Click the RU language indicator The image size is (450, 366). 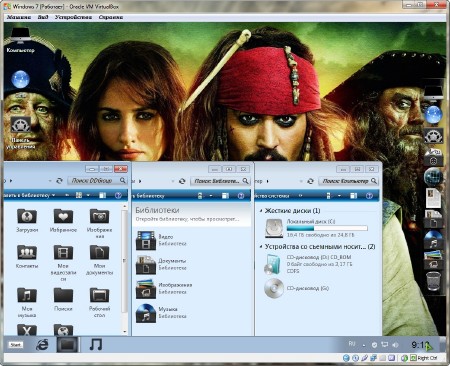pos(352,343)
